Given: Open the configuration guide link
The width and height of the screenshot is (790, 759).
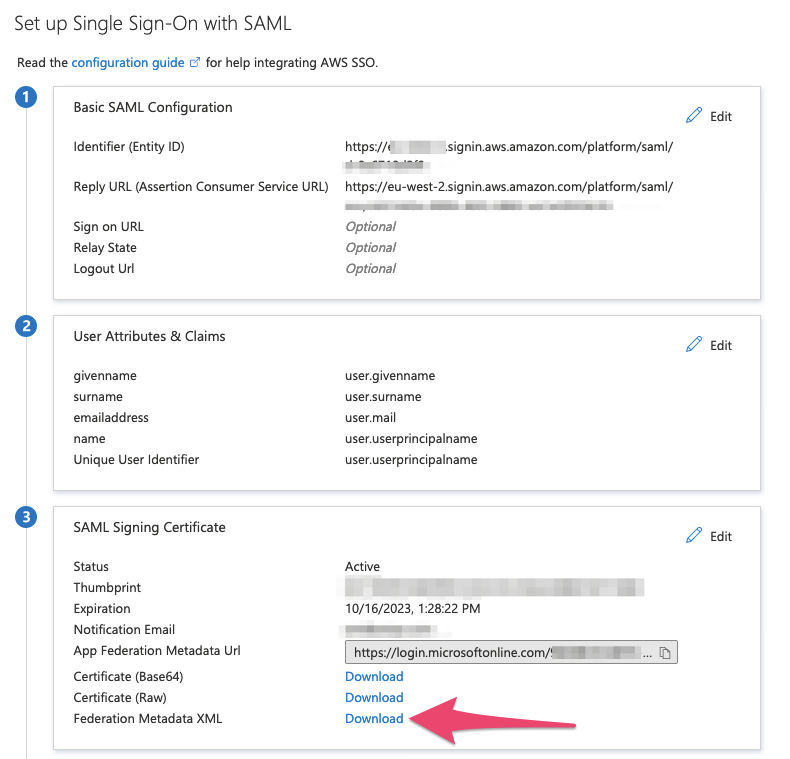Looking at the screenshot, I should click(128, 62).
